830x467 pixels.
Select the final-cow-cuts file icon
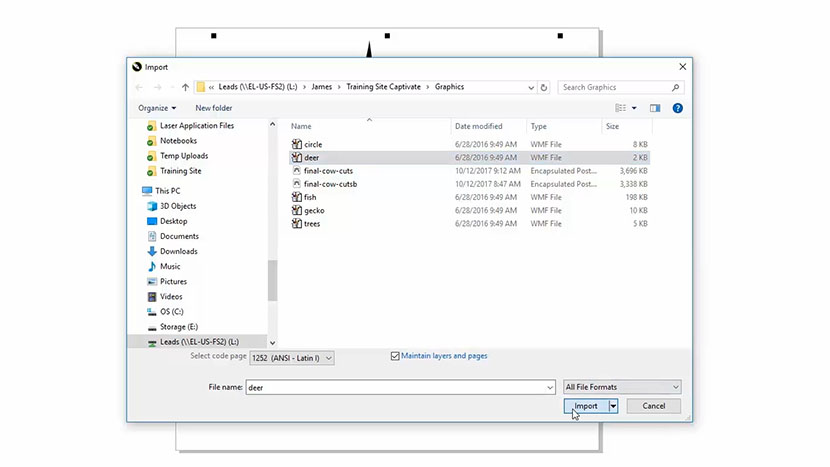[x=297, y=171]
